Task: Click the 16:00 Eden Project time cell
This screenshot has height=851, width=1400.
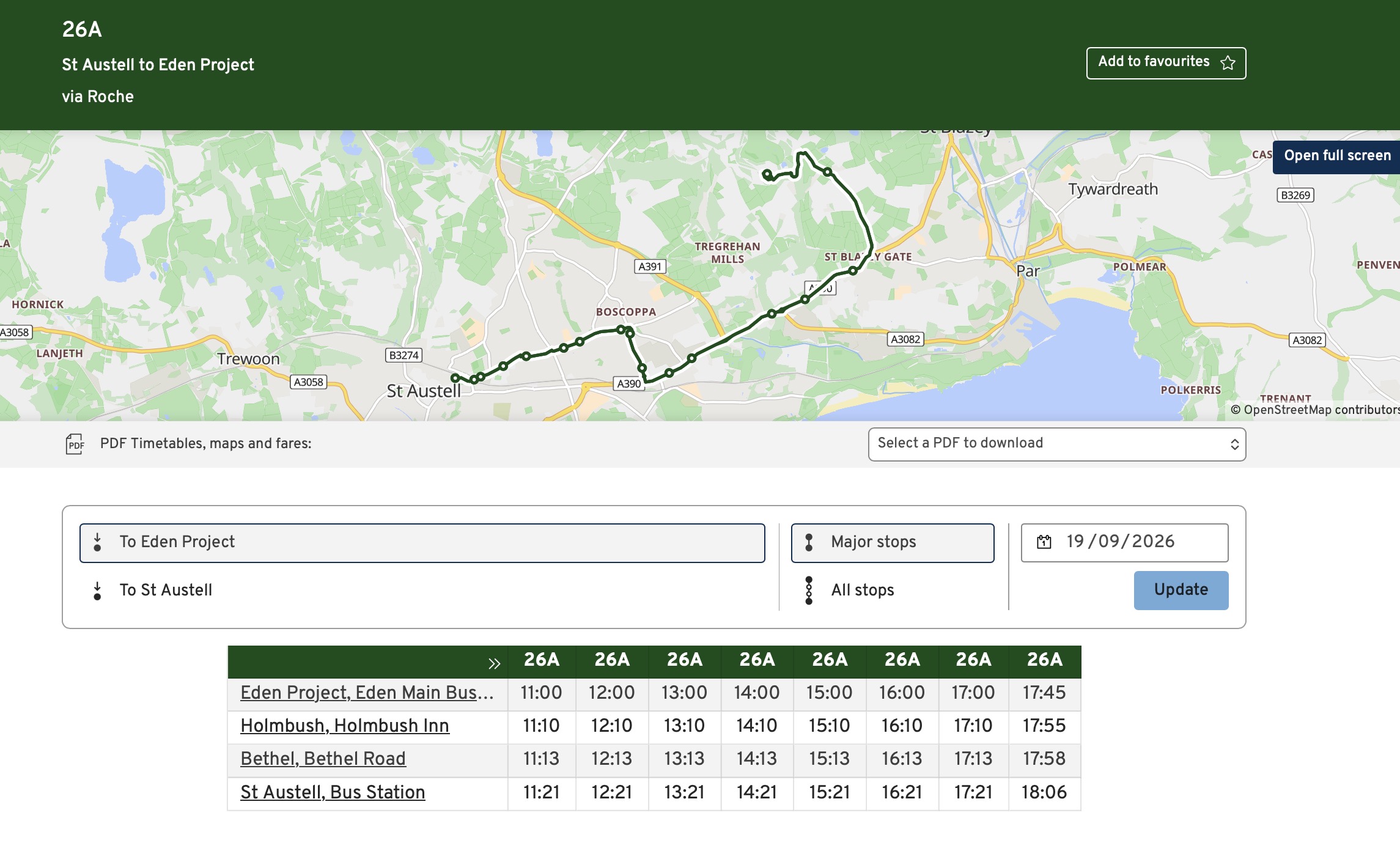Action: click(902, 693)
